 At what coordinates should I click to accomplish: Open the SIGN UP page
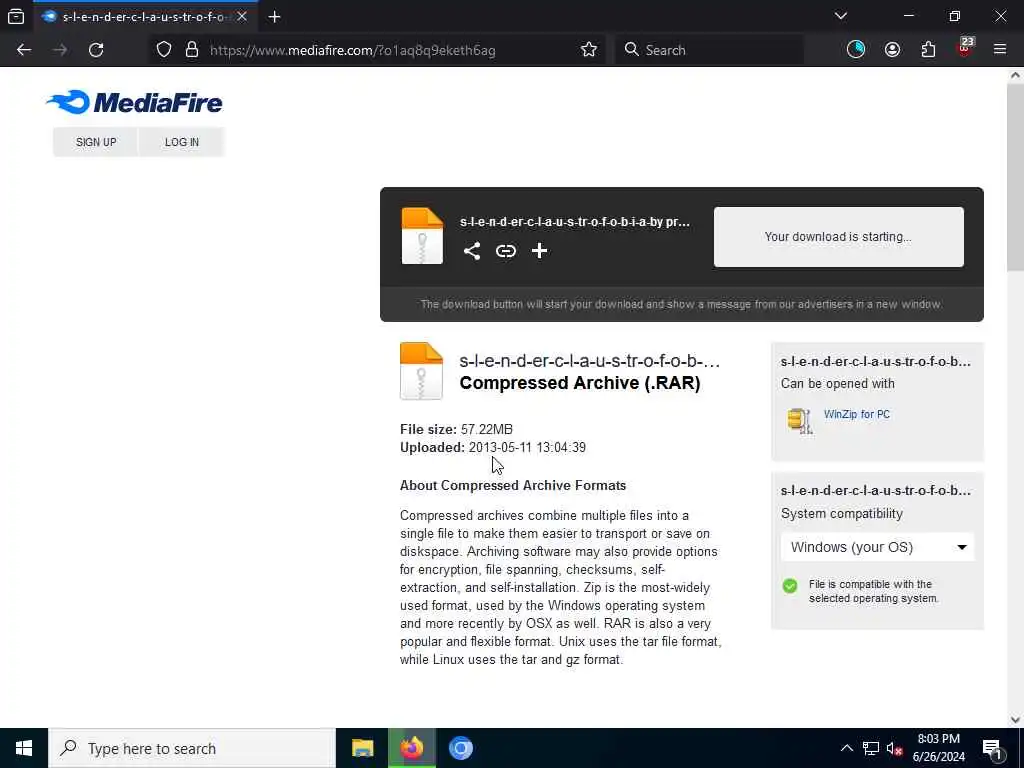(96, 142)
